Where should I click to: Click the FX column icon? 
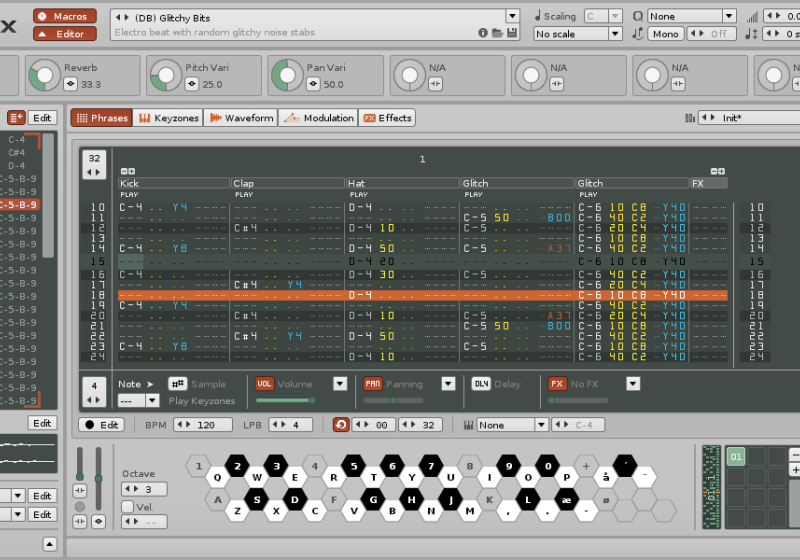point(557,384)
